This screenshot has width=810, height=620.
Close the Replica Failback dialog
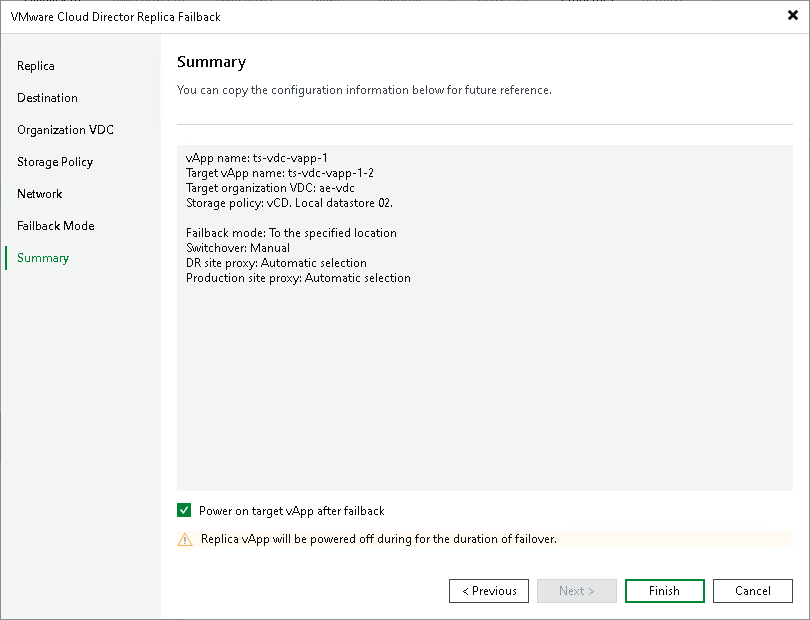[x=792, y=16]
